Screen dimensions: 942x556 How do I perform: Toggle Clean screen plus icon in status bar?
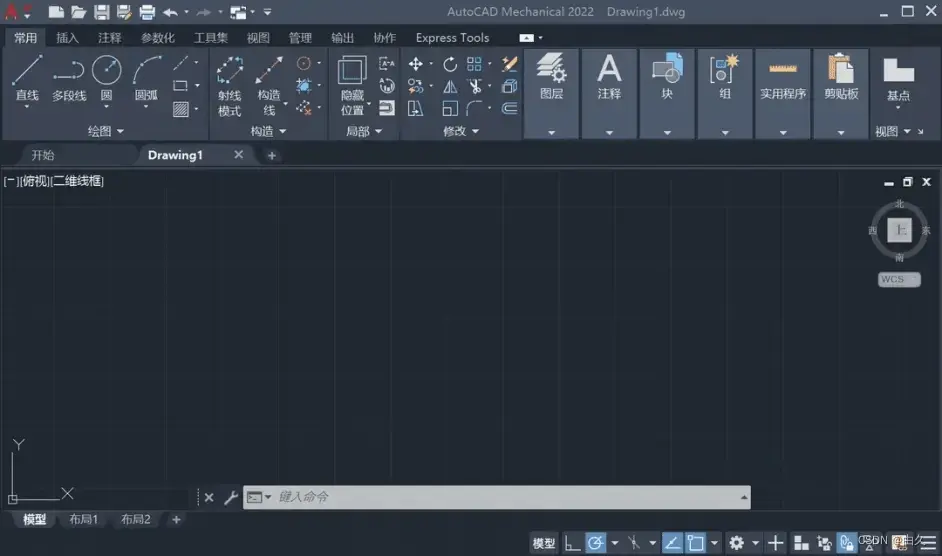click(776, 543)
